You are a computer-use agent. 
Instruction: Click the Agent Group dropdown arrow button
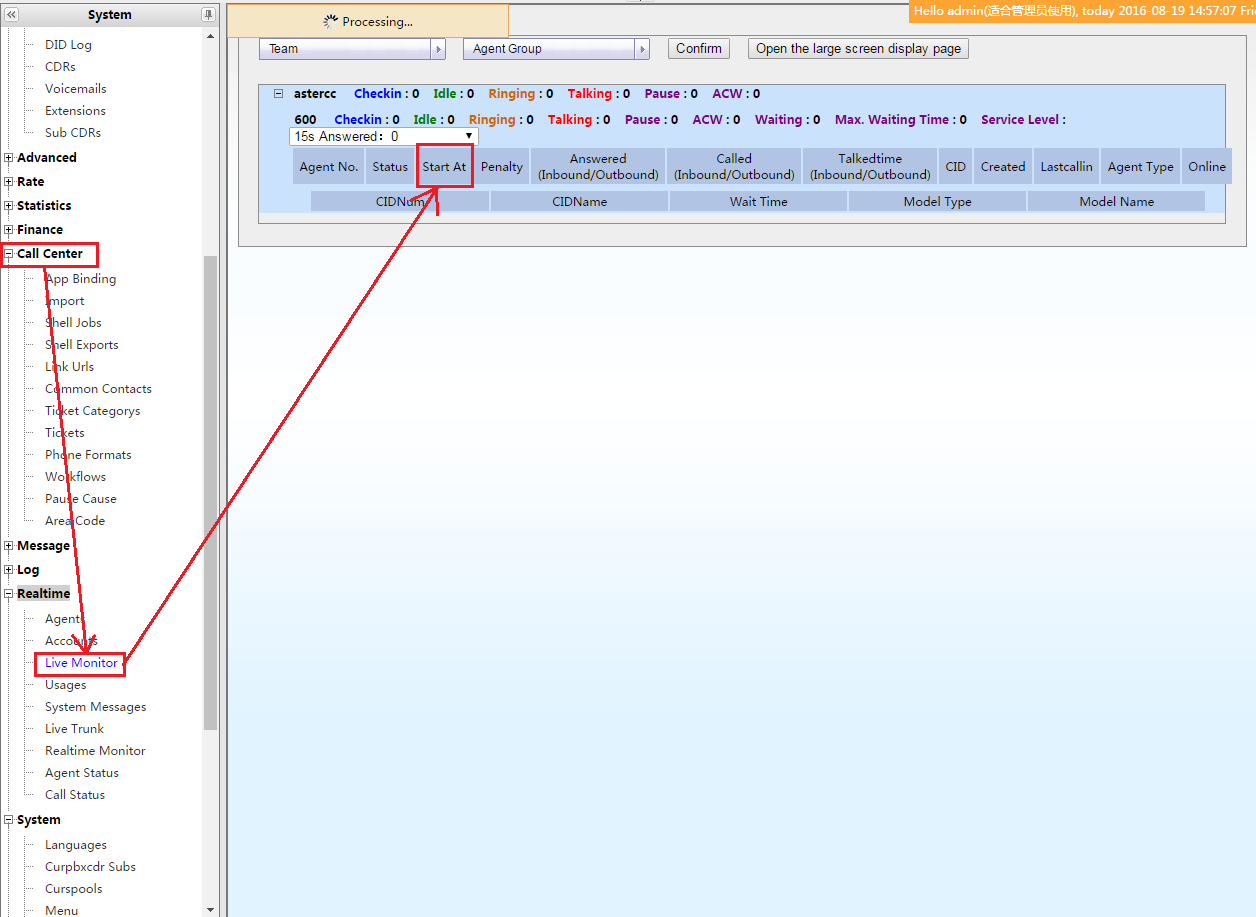coord(642,49)
